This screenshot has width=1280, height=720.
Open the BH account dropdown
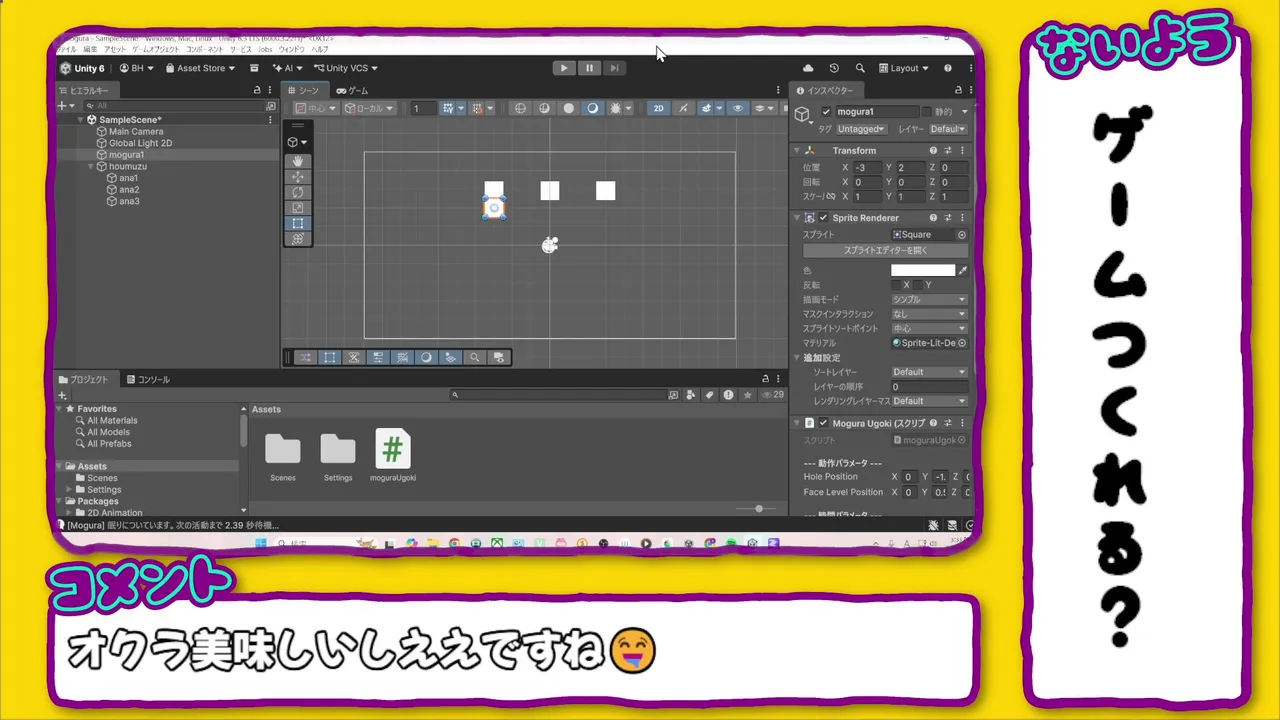click(137, 68)
